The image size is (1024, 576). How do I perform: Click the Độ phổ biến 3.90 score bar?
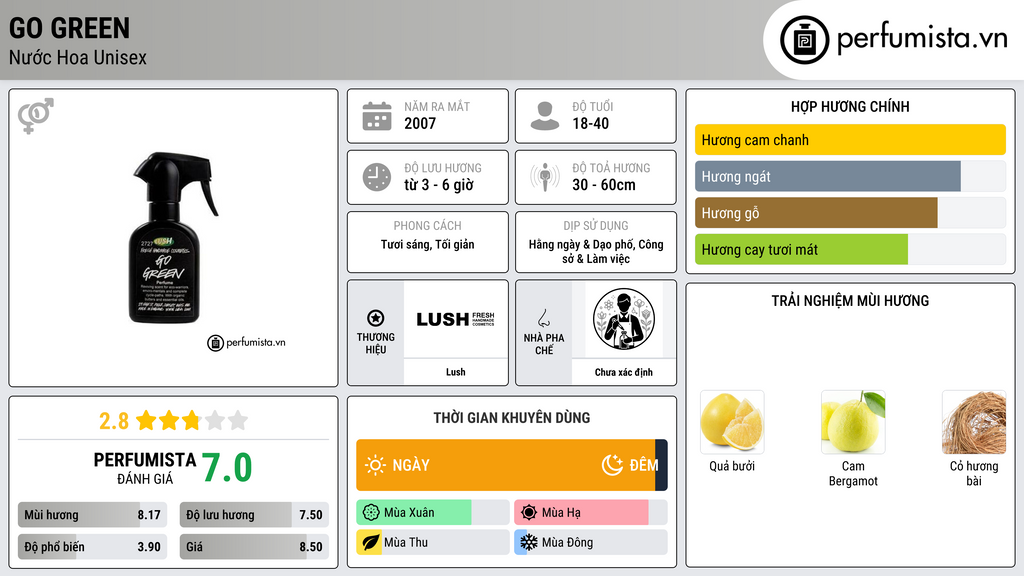[92, 547]
